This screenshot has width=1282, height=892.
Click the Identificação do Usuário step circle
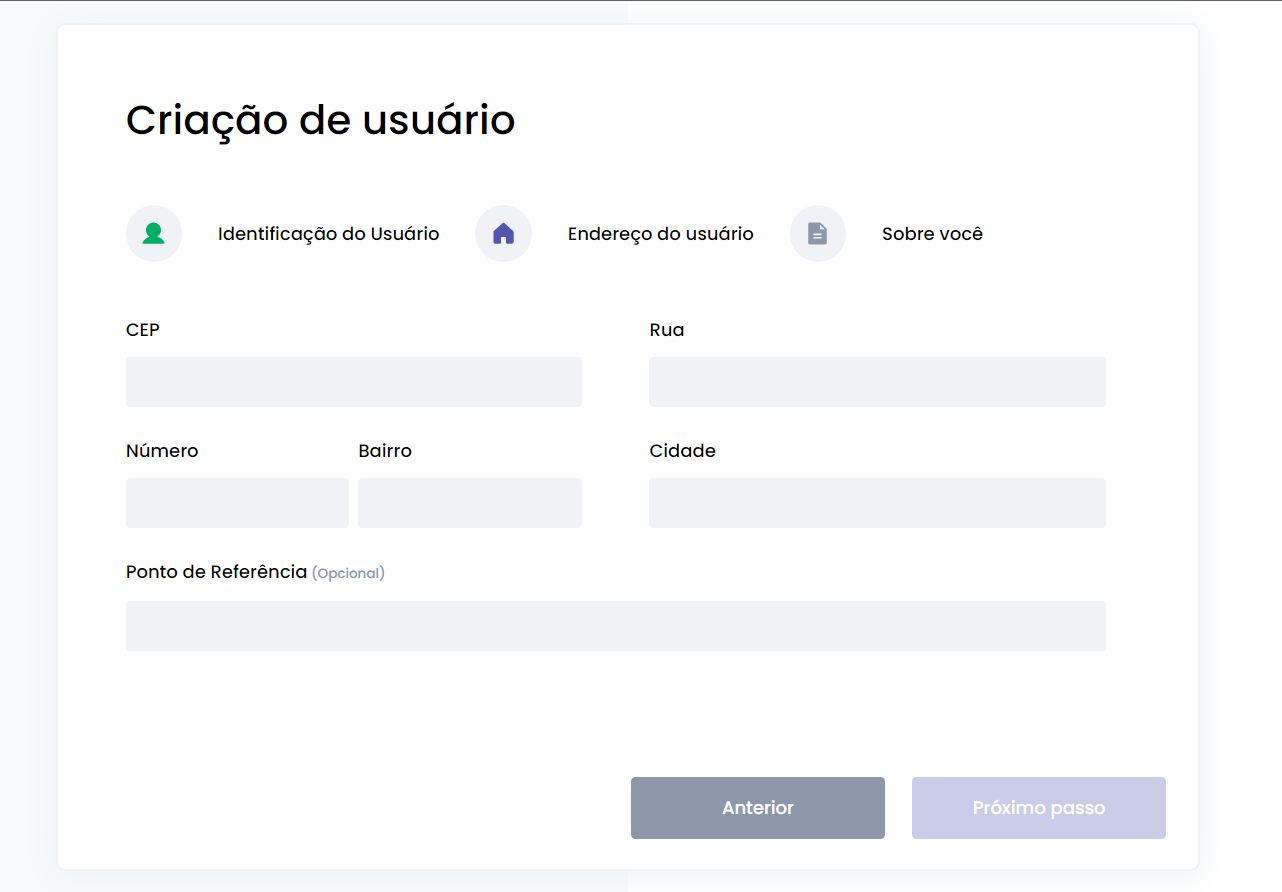[154, 233]
